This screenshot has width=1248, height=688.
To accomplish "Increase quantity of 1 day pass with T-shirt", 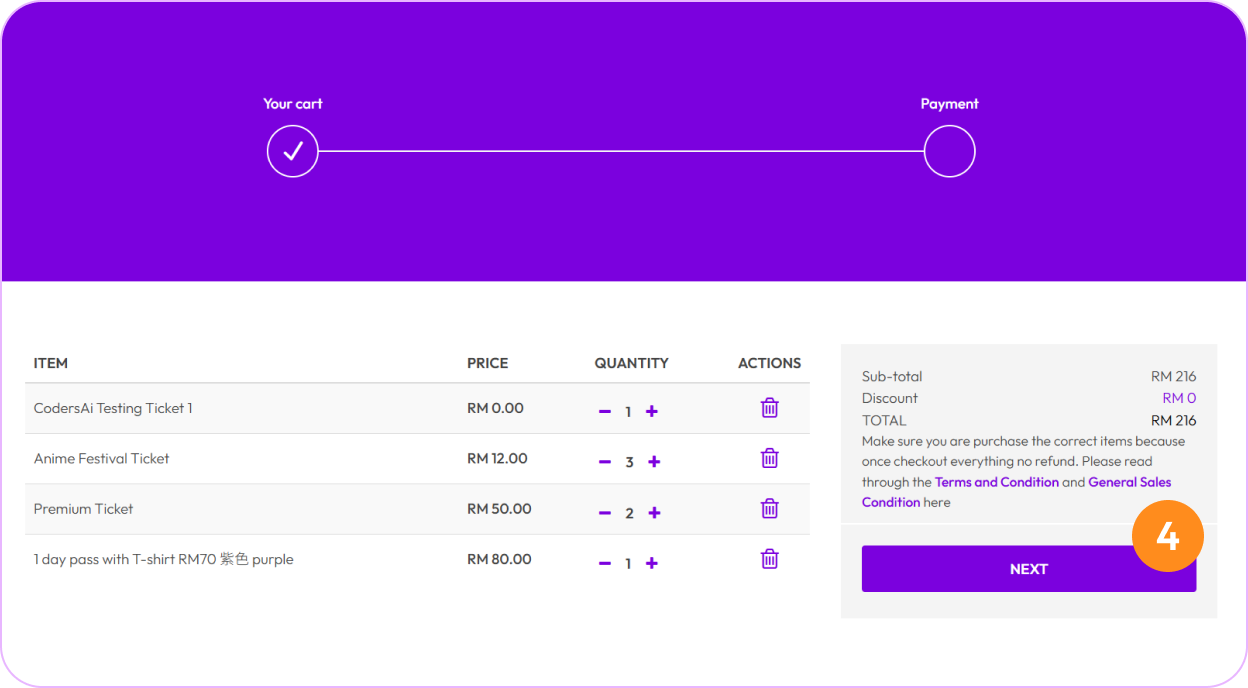I will [652, 564].
